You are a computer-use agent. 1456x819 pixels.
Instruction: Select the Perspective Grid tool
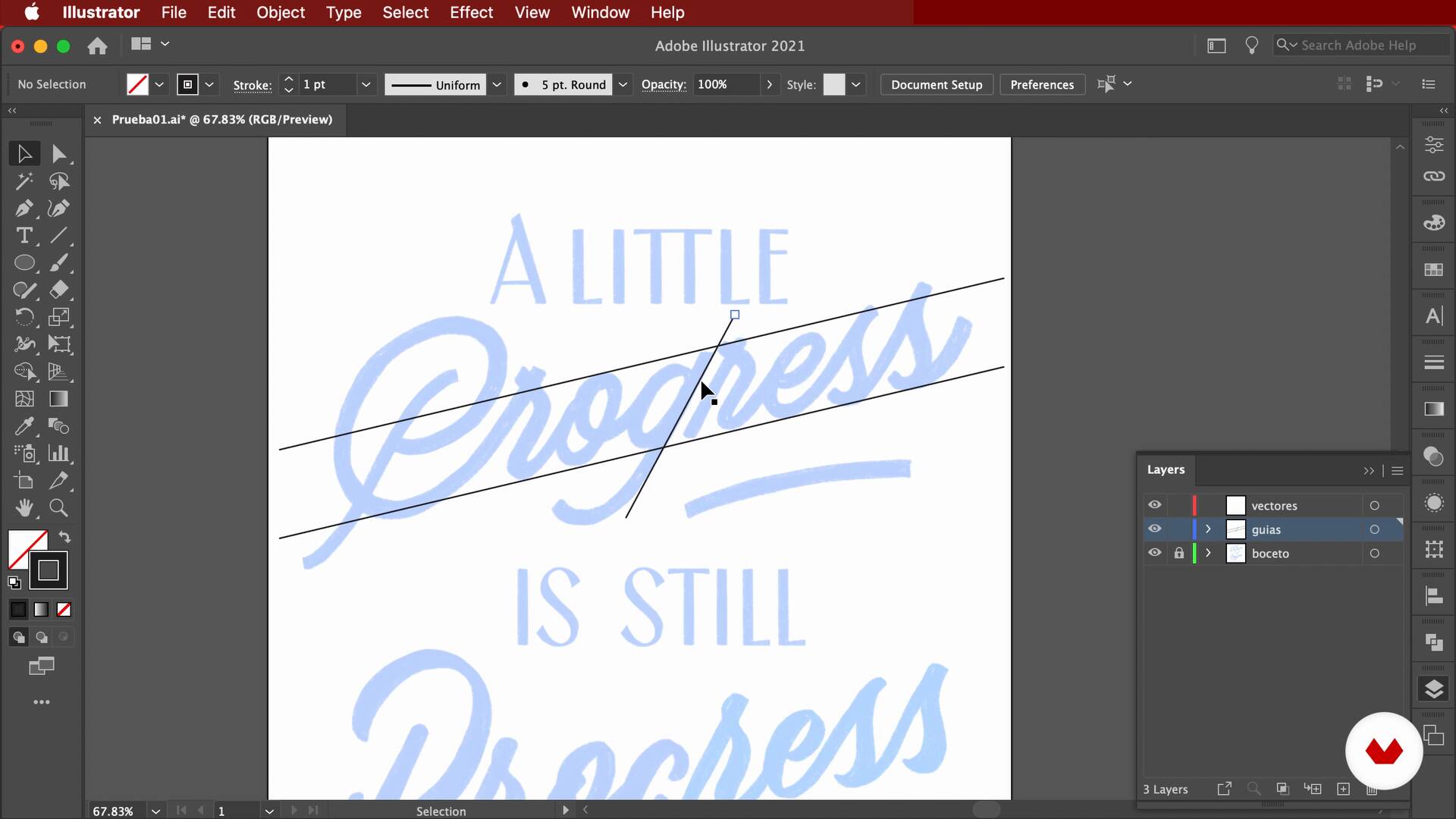[59, 372]
